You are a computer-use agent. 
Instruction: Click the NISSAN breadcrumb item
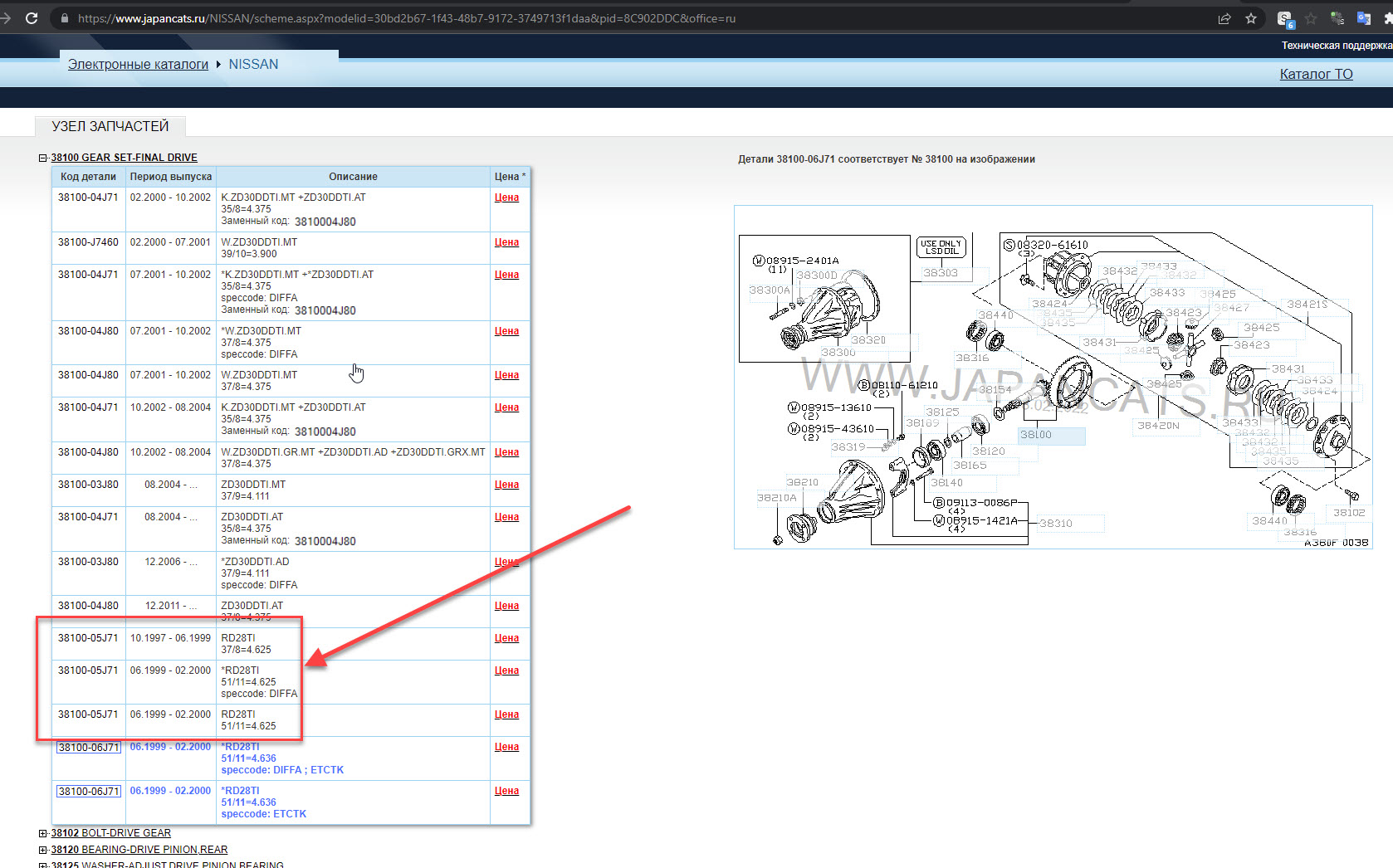click(253, 64)
